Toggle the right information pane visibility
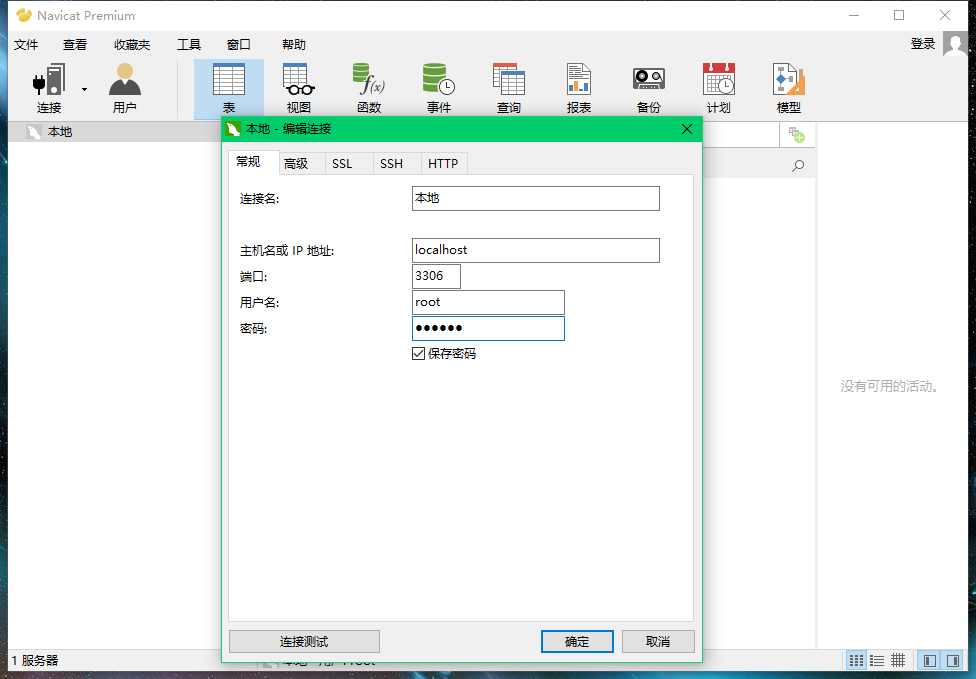This screenshot has height=679, width=976. point(953,660)
